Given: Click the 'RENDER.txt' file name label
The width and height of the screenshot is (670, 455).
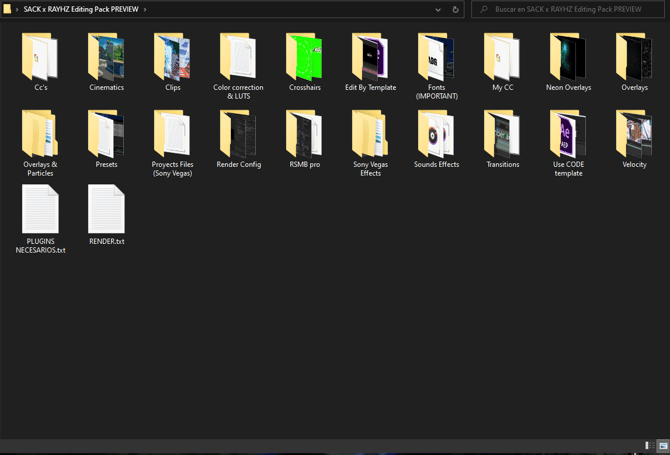Looking at the screenshot, I should tap(106, 241).
